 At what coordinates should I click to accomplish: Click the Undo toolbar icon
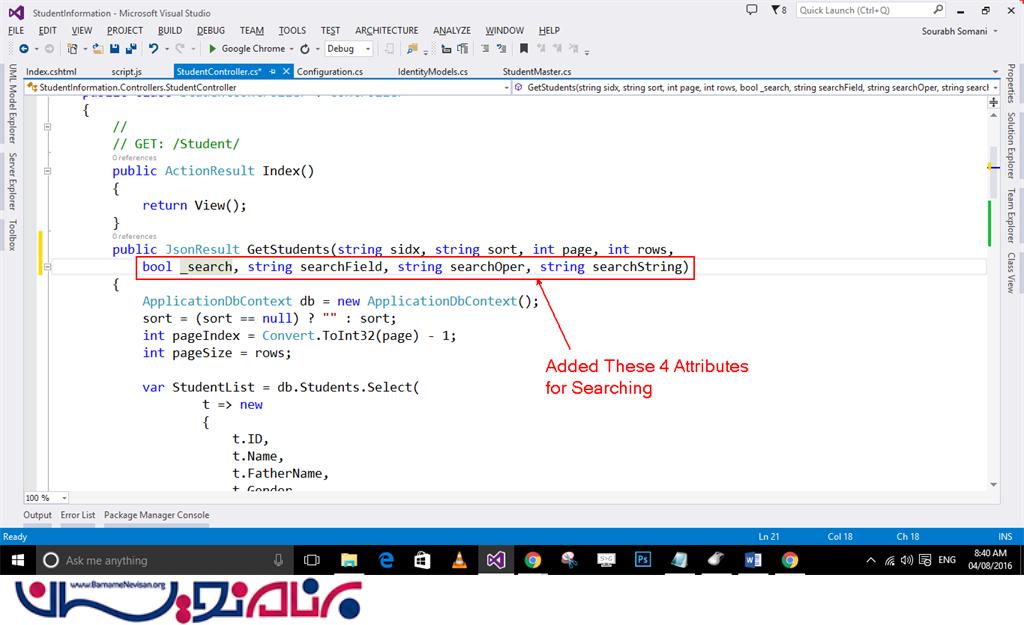click(x=153, y=48)
